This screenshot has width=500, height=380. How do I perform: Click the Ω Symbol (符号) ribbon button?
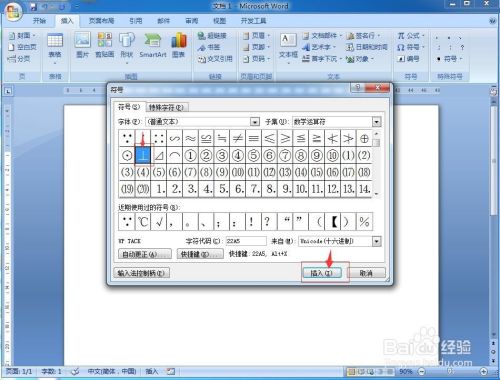point(411,47)
